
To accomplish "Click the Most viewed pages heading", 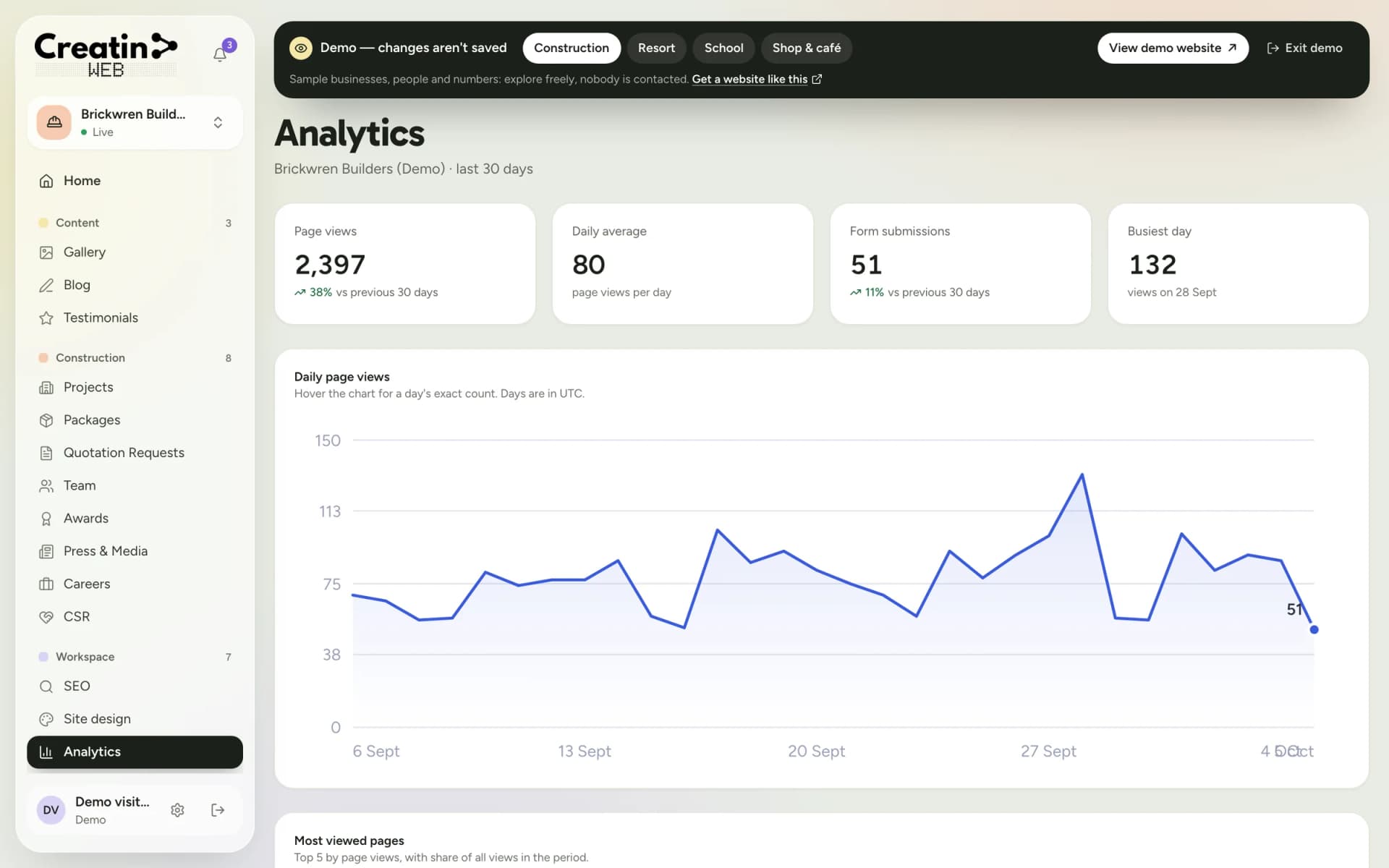I will [x=349, y=841].
